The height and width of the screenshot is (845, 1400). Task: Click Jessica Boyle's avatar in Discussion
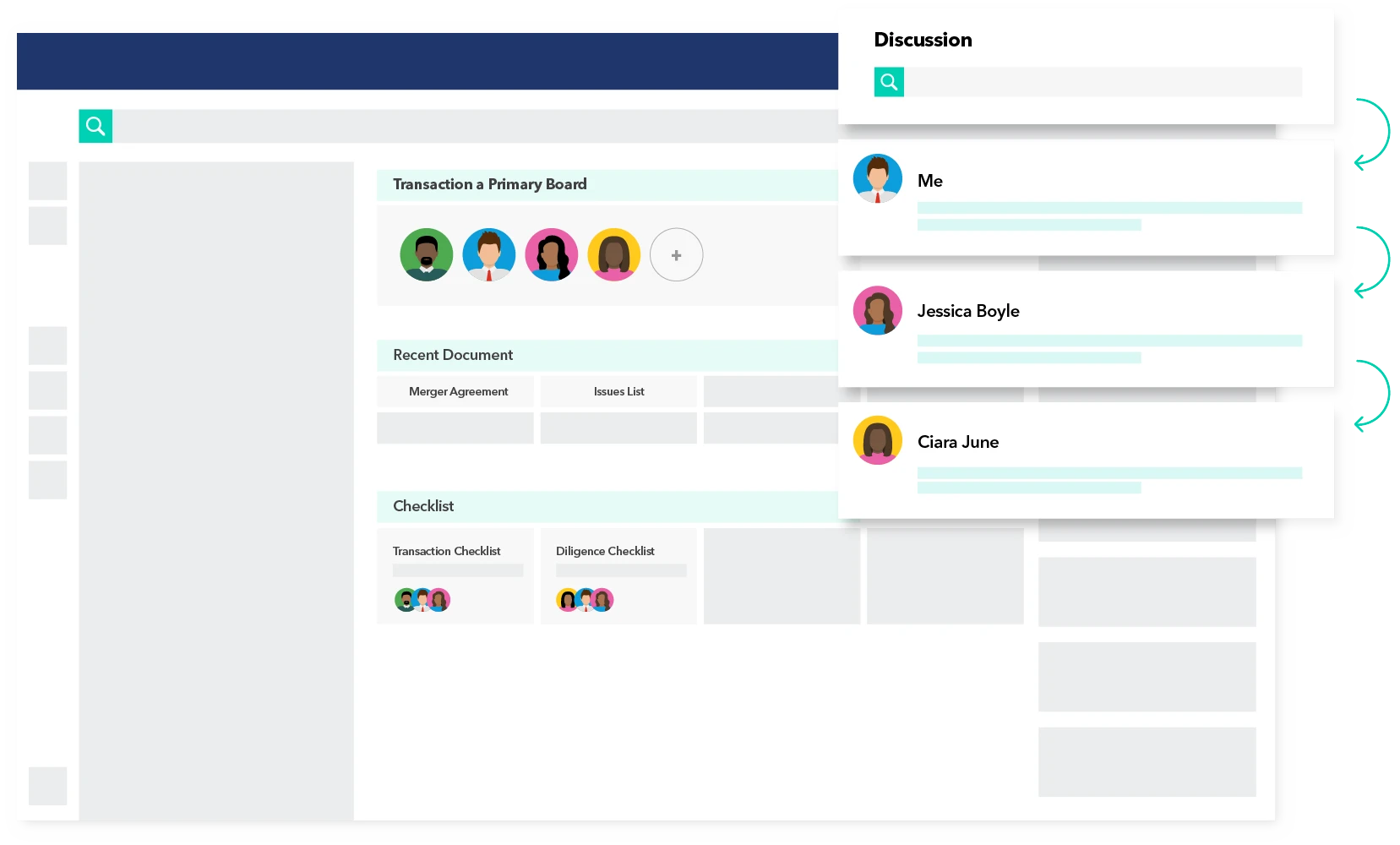tap(878, 310)
